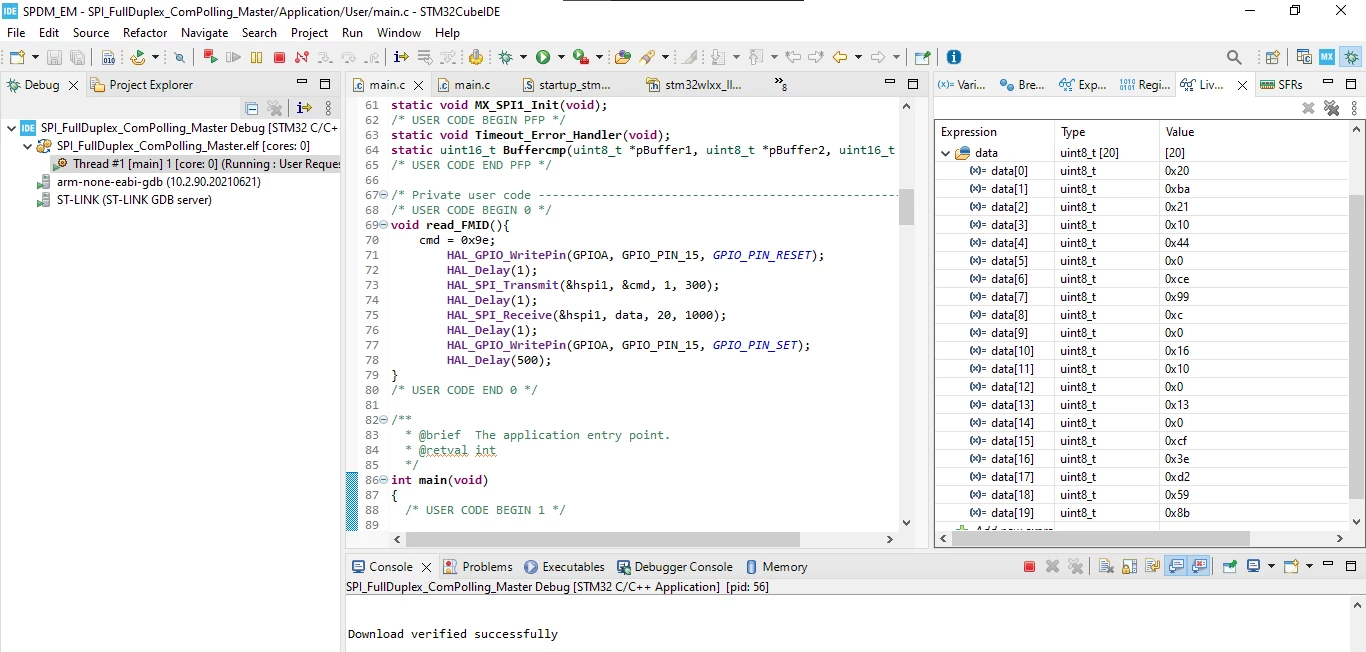
Task: Switch to the Device Configuration Tool (MX) perspective
Action: tap(1327, 57)
